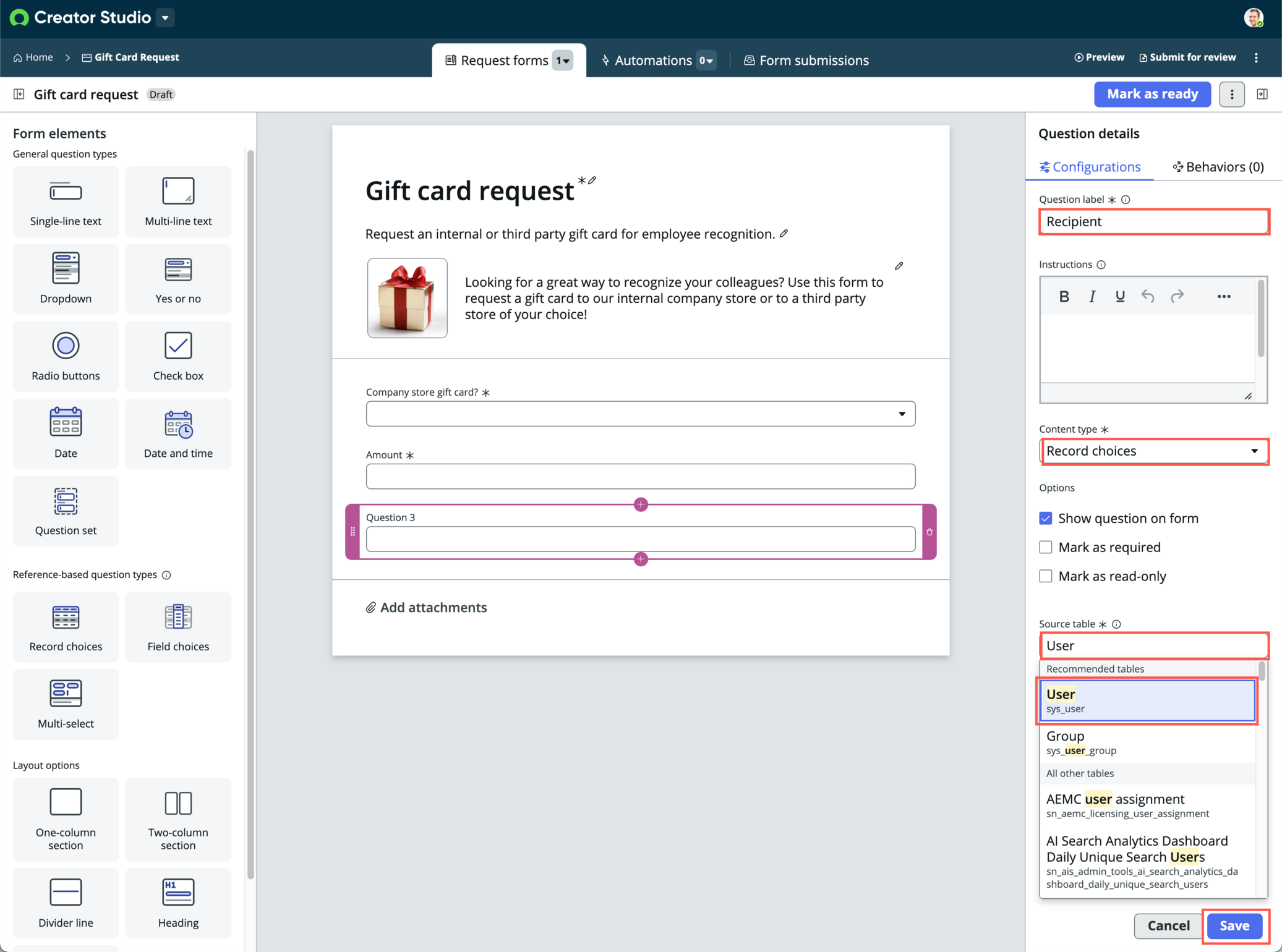1282x952 pixels.
Task: Select AEMC user assignment table option
Action: (1148, 805)
